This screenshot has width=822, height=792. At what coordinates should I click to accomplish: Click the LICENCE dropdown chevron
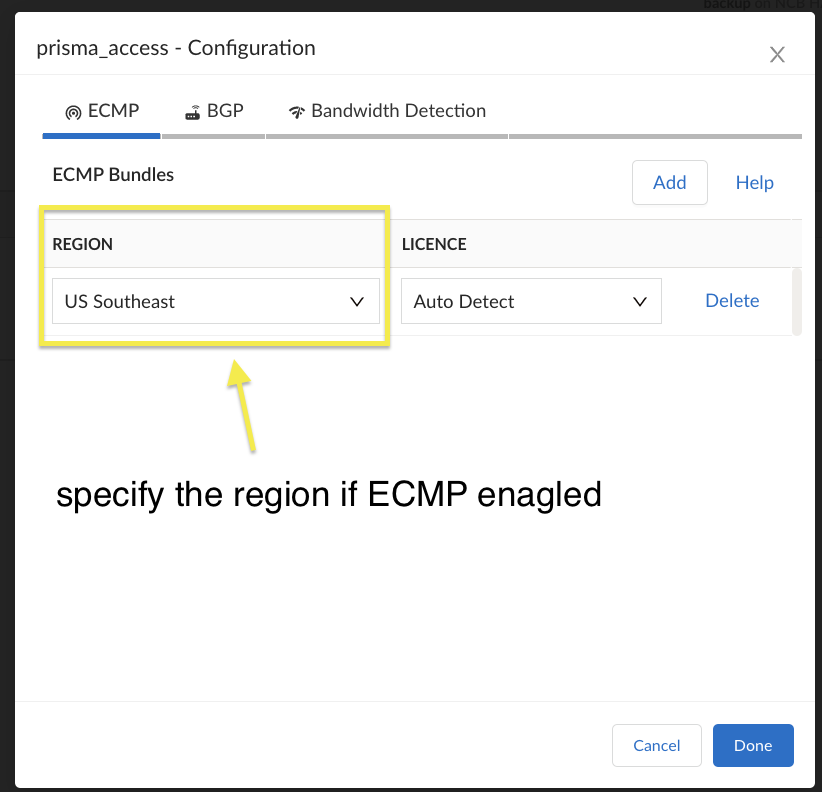pyautogui.click(x=640, y=300)
